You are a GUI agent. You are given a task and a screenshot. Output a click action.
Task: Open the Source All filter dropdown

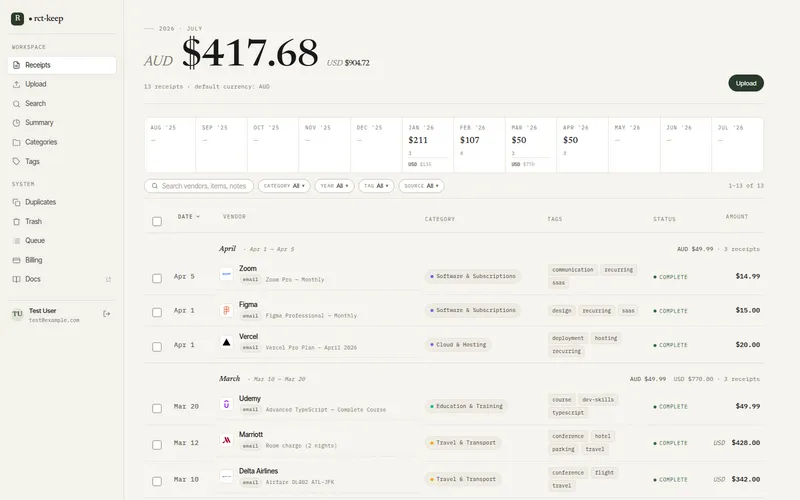tap(421, 186)
